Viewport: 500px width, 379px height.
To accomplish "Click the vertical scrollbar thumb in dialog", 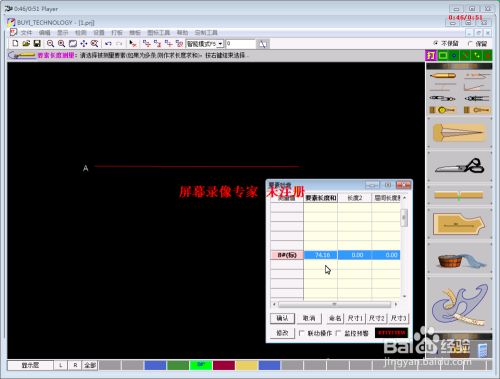I will pyautogui.click(x=404, y=218).
